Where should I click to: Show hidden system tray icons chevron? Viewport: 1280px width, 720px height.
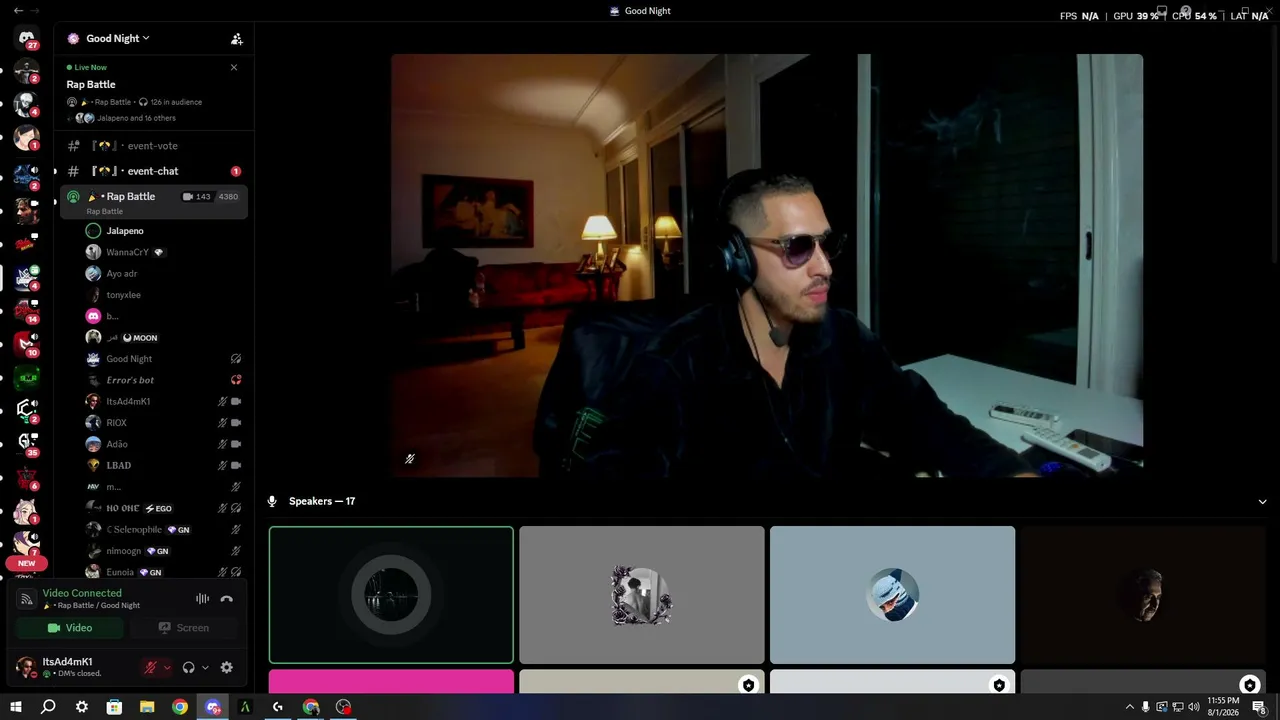tap(1130, 707)
